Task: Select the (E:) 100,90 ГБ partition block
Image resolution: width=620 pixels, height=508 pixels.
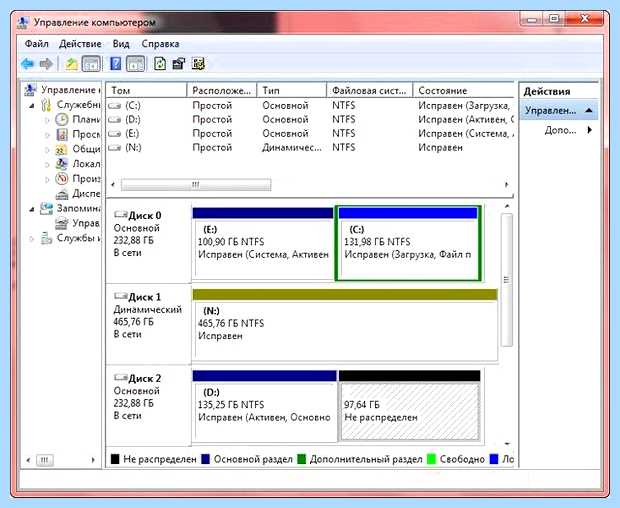Action: [x=263, y=243]
